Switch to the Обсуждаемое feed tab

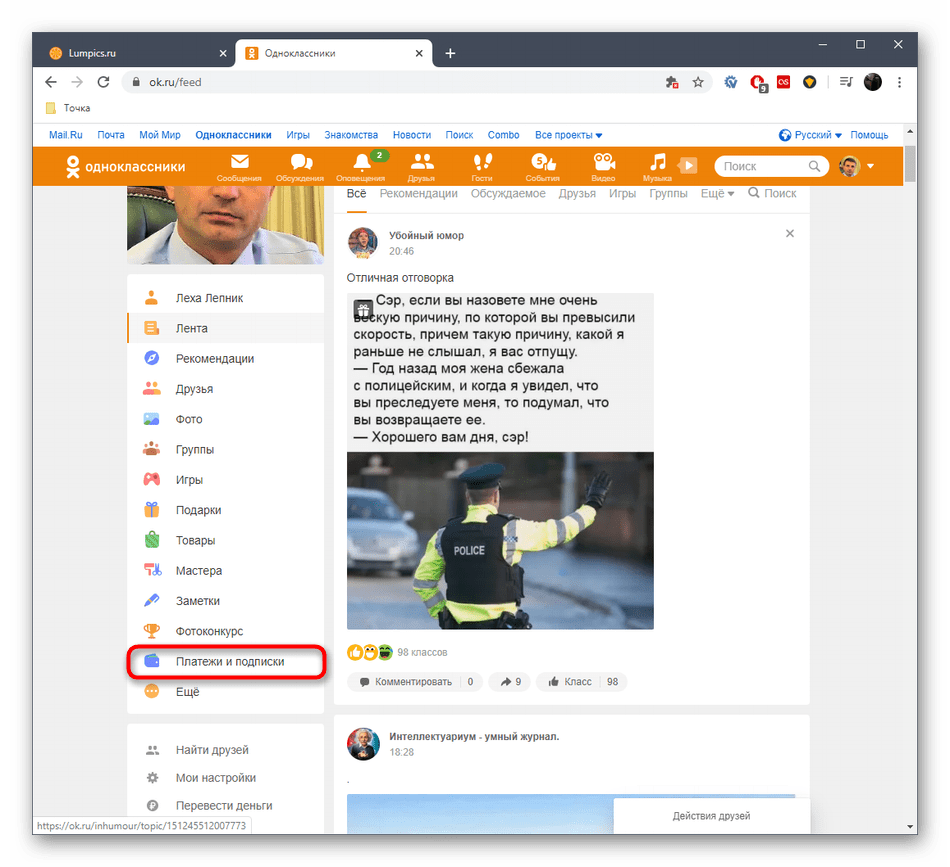508,193
